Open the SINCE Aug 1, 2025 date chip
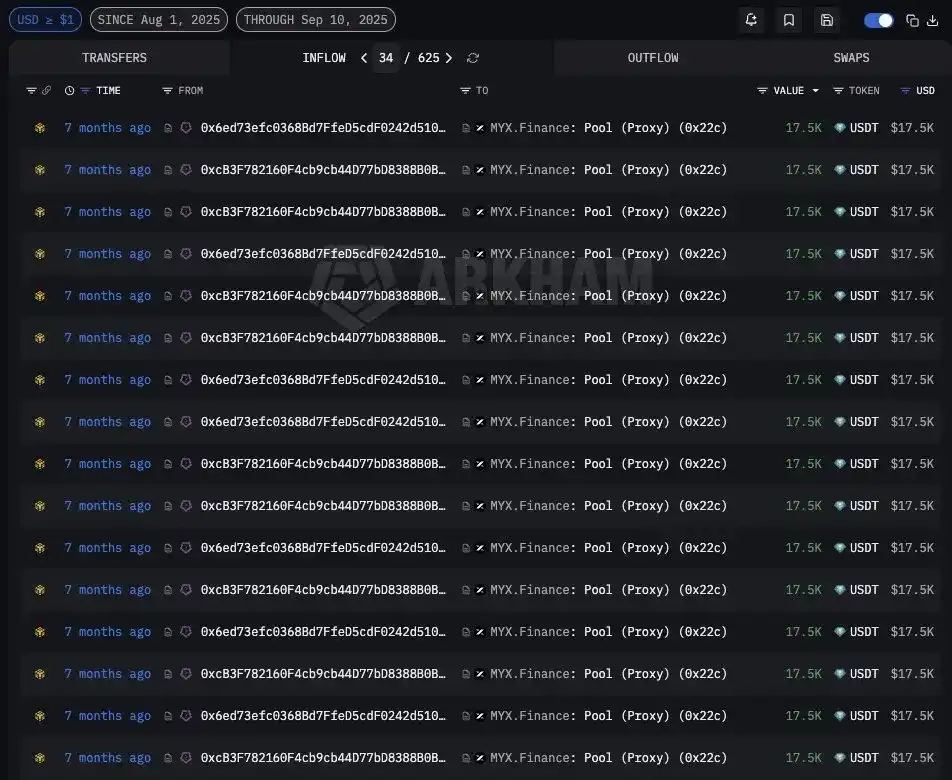This screenshot has width=952, height=780. click(159, 19)
